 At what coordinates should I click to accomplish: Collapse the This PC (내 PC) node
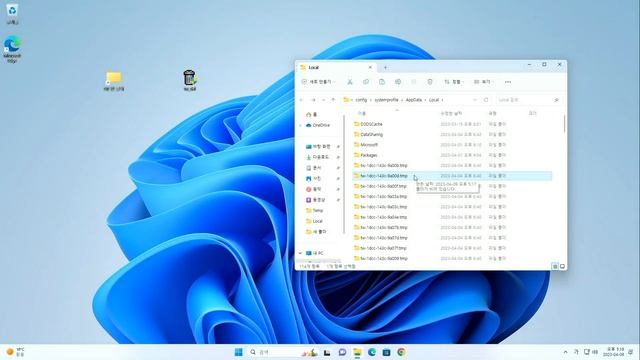301,253
